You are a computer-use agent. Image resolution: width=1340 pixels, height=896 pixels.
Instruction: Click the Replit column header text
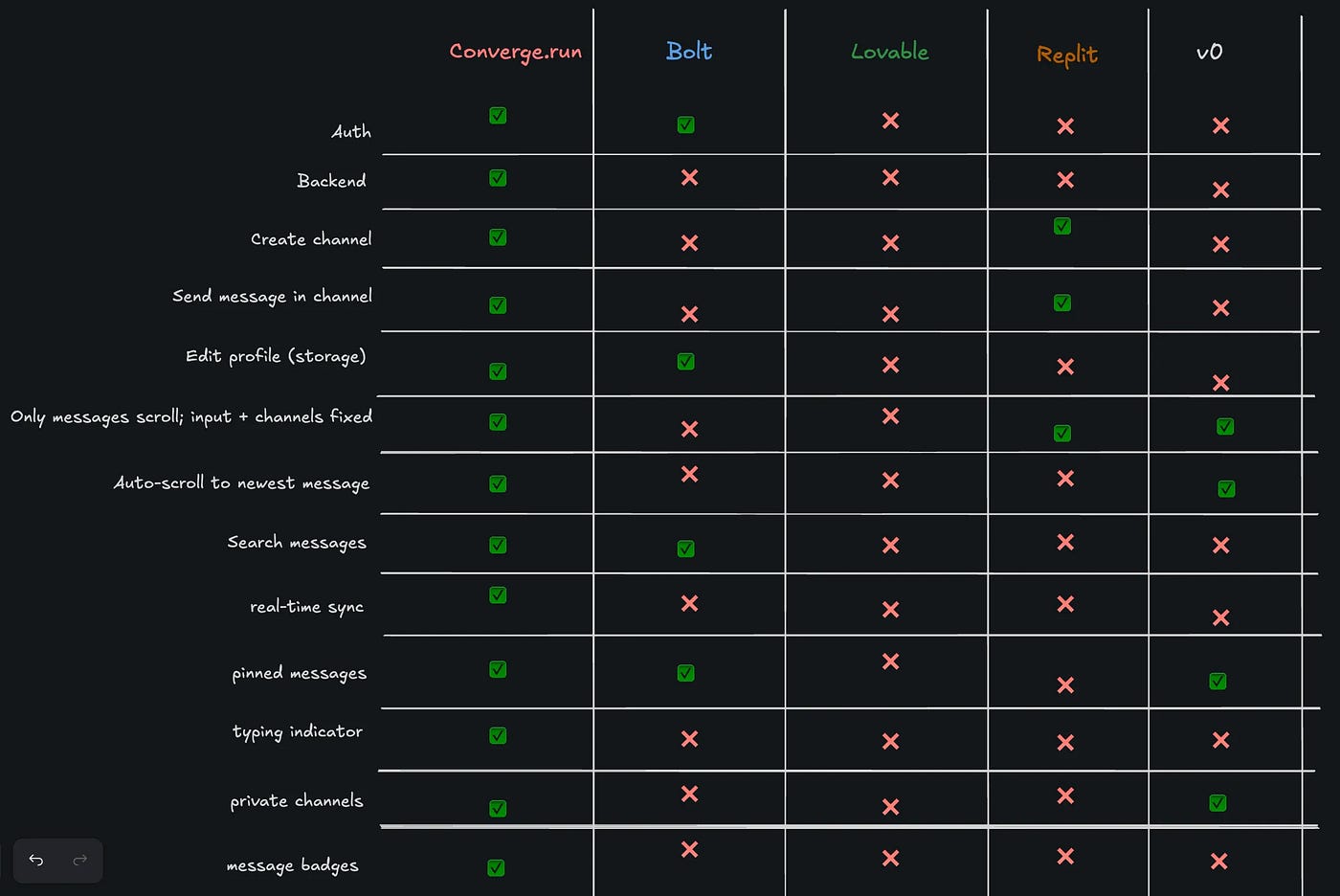1067,55
